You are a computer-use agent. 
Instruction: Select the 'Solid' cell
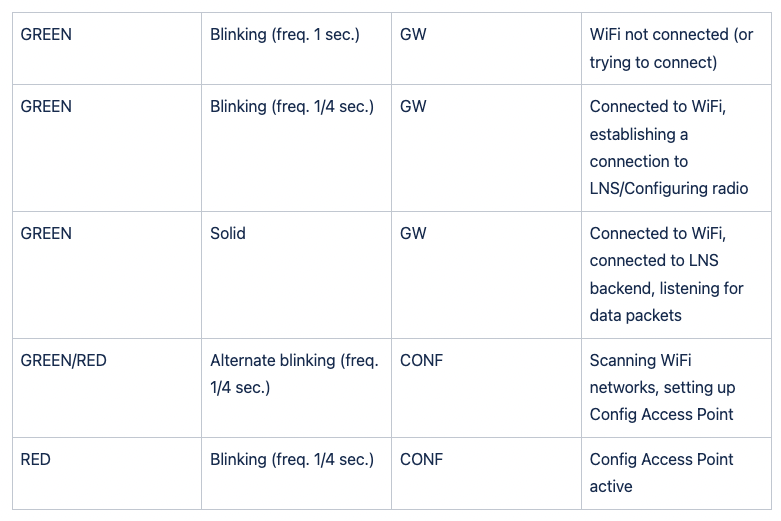[296, 275]
